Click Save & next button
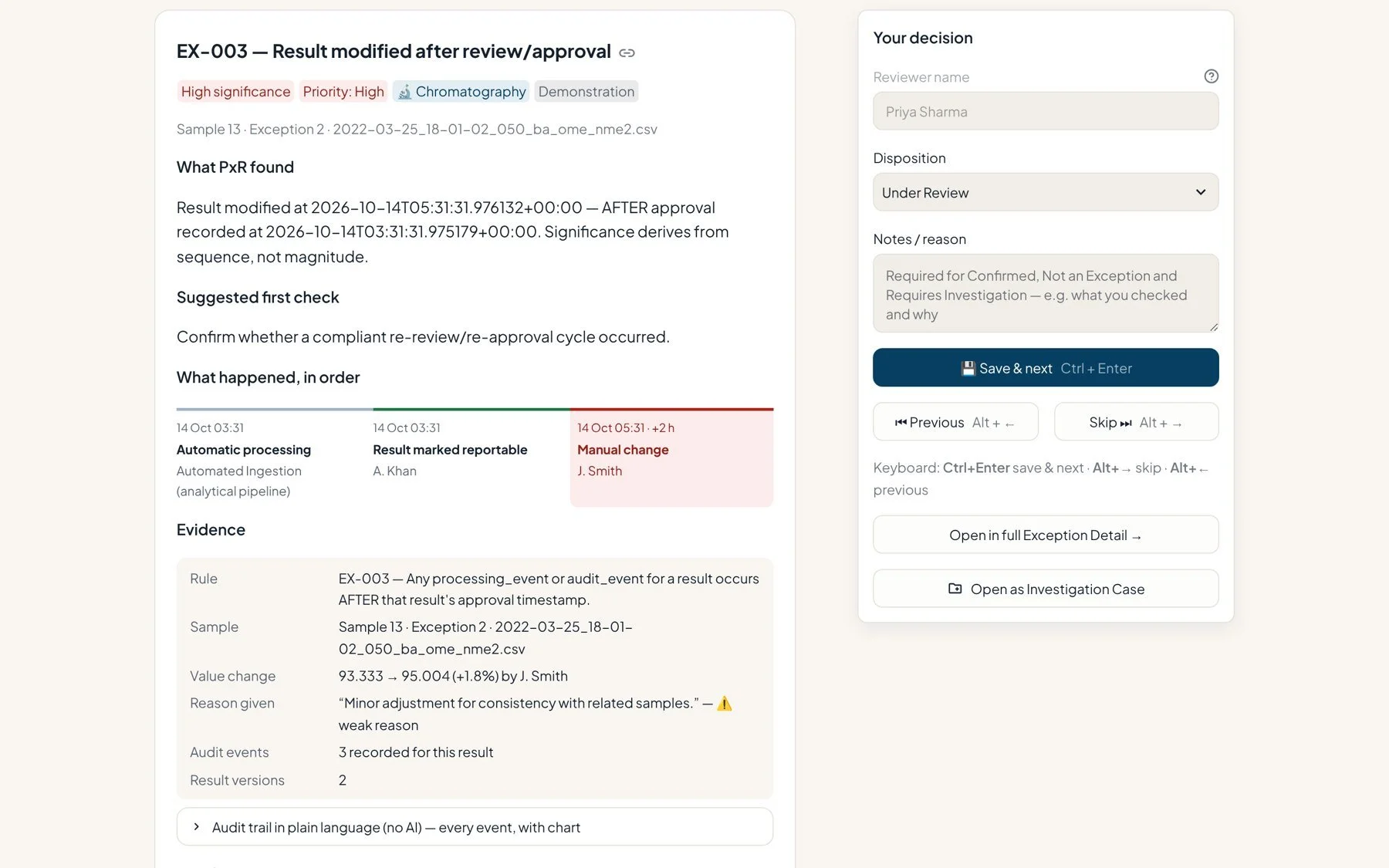The image size is (1389, 868). 1046,368
